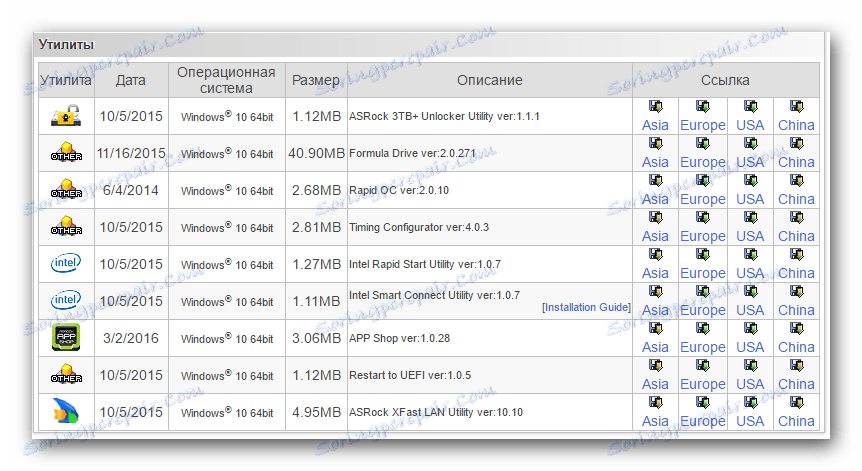
Task: Click the USA download icon for Rapid OC
Action: coord(750,180)
